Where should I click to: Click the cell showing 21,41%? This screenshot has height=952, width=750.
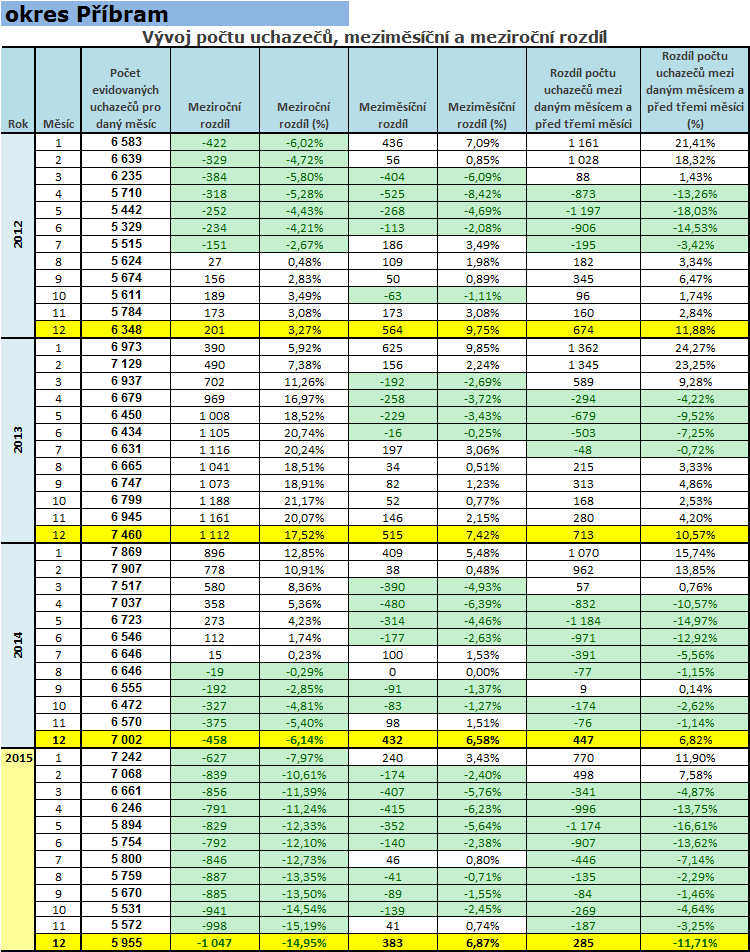point(695,143)
